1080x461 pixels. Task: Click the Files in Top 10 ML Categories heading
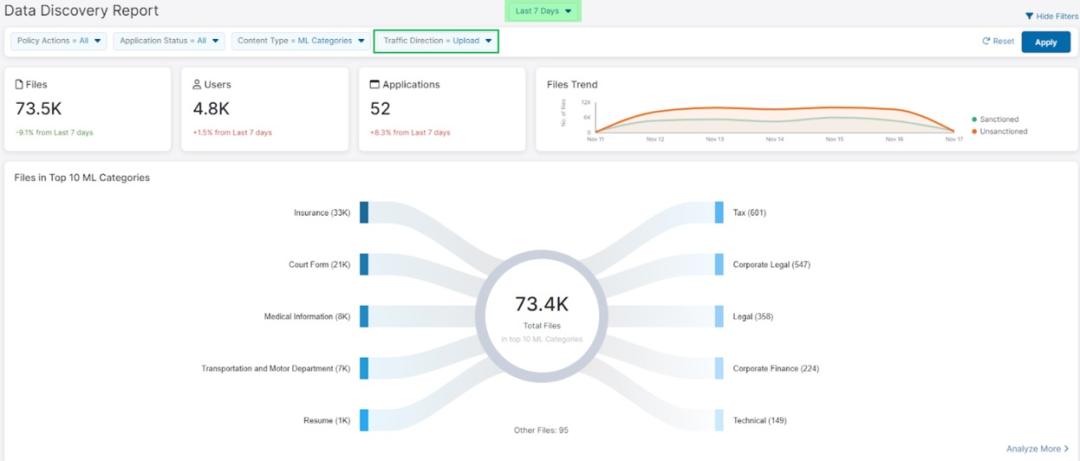[x=82, y=178]
